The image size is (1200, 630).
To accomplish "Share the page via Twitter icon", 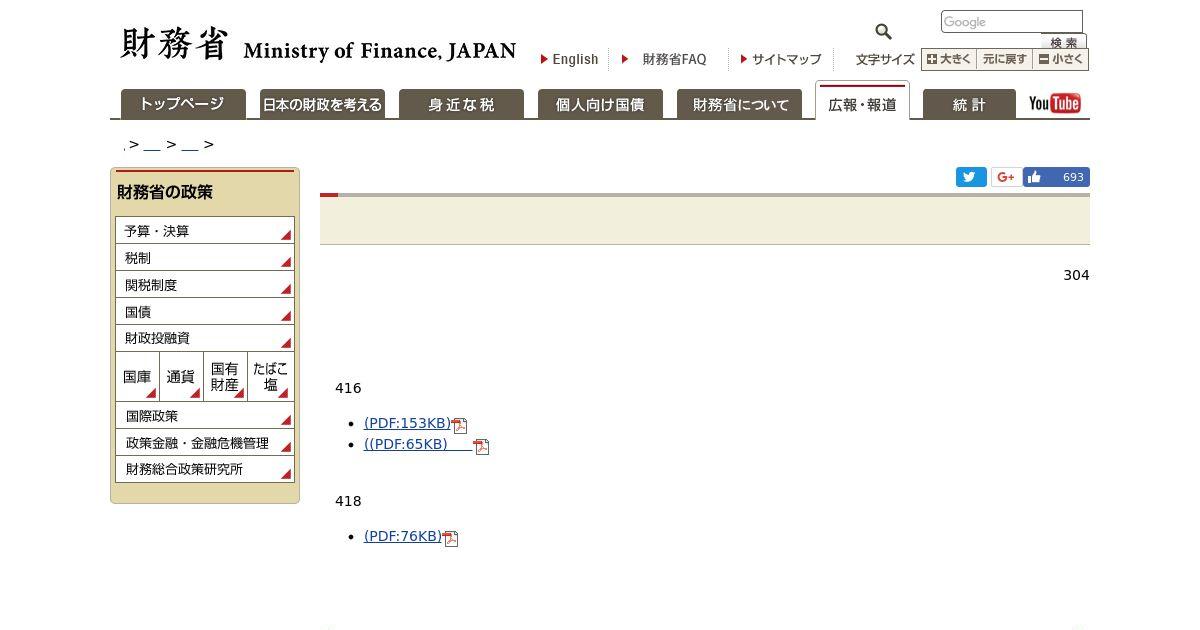I will [971, 177].
